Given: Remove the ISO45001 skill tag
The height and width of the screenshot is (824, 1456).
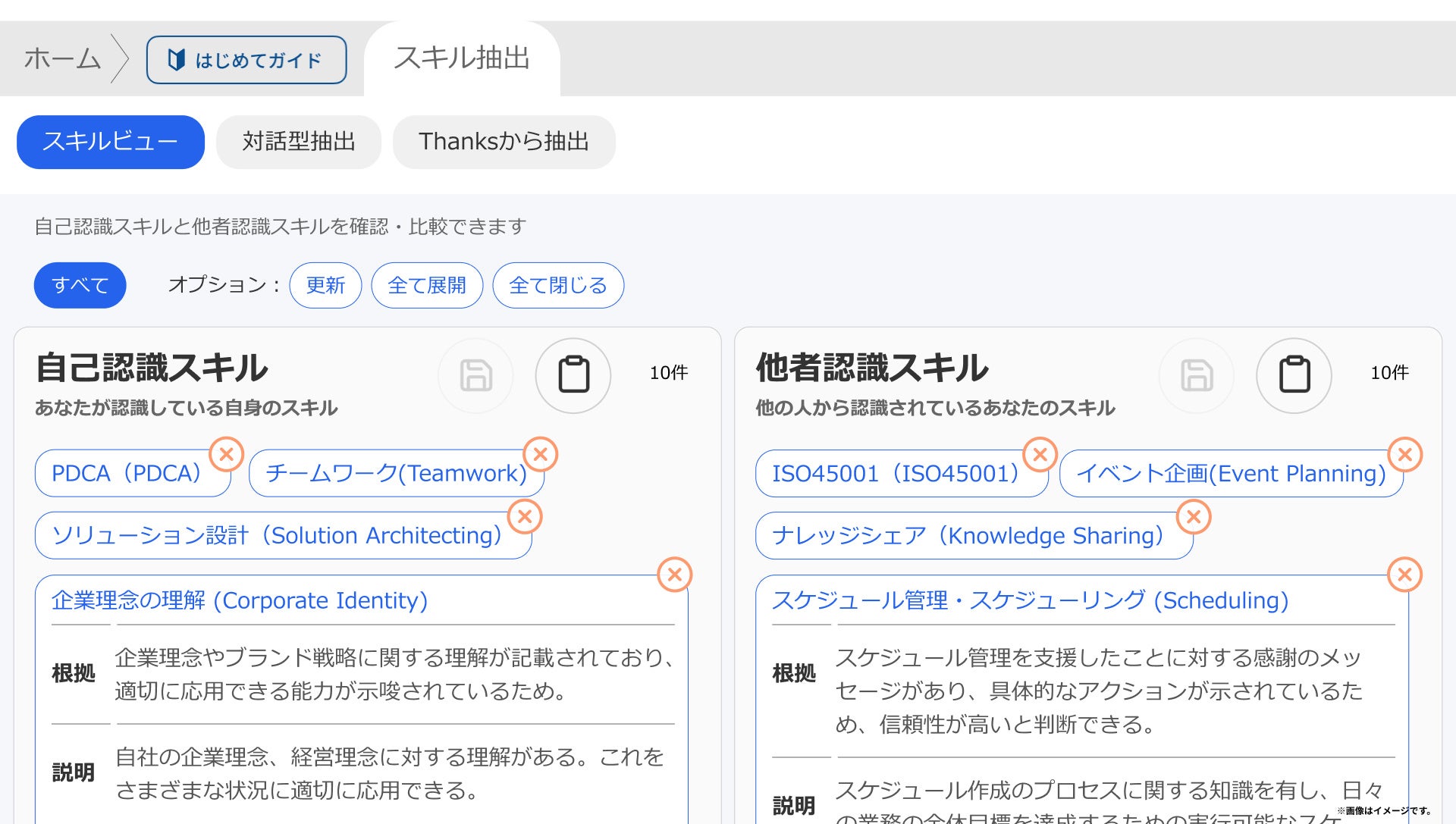Looking at the screenshot, I should [1040, 455].
